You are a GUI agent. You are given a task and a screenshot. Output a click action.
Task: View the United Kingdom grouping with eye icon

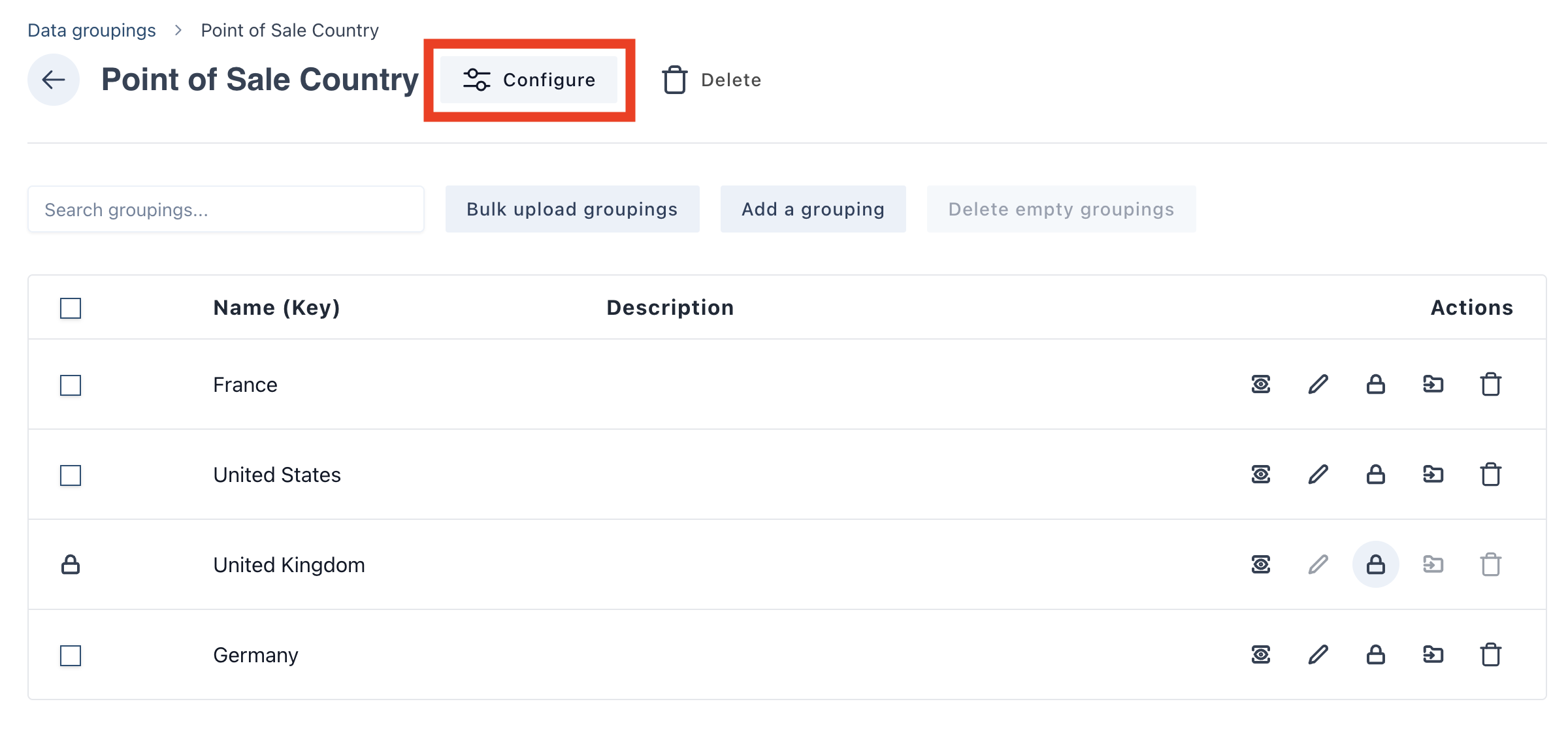pos(1261,565)
